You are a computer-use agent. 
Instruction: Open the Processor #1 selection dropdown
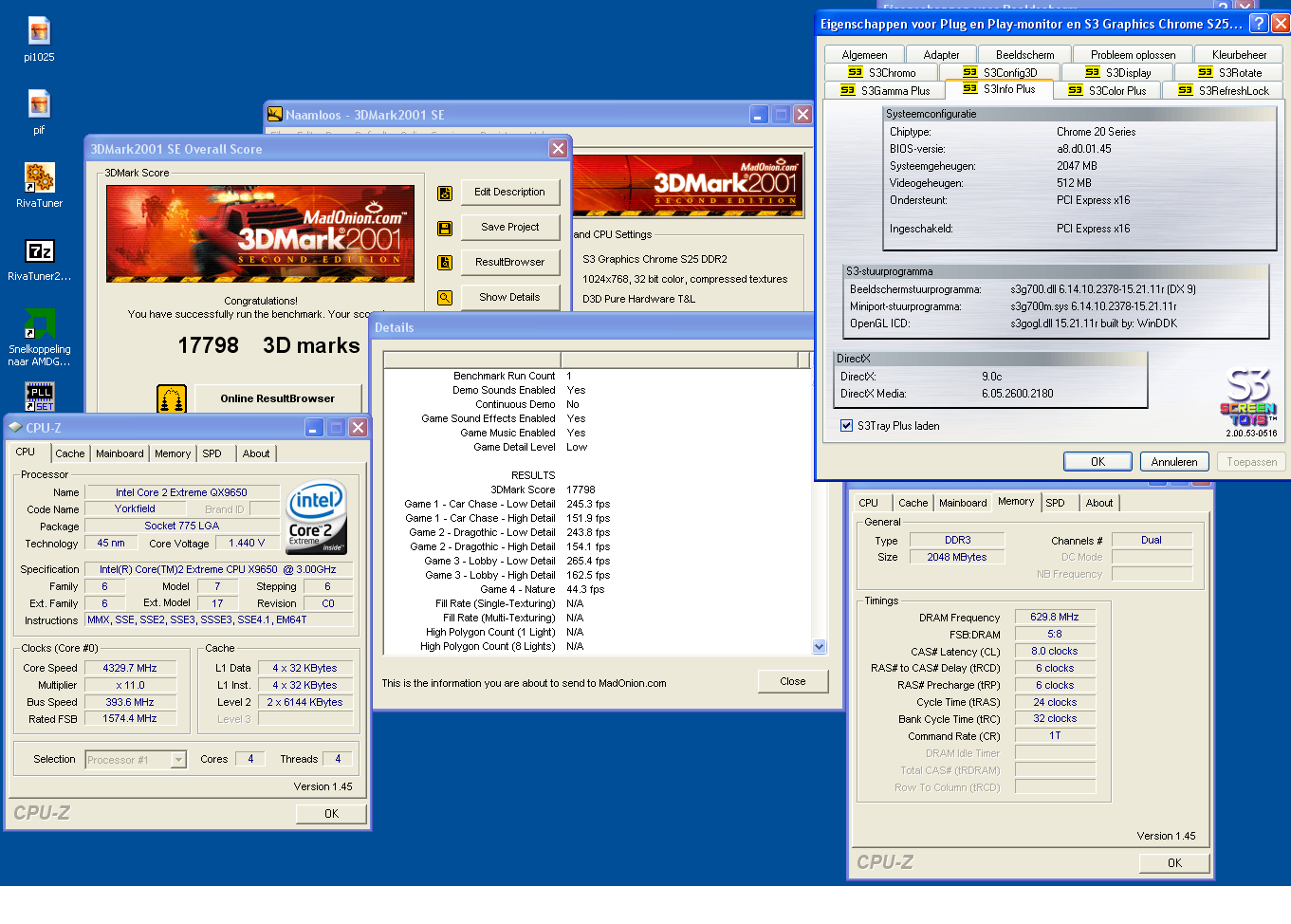tap(178, 760)
